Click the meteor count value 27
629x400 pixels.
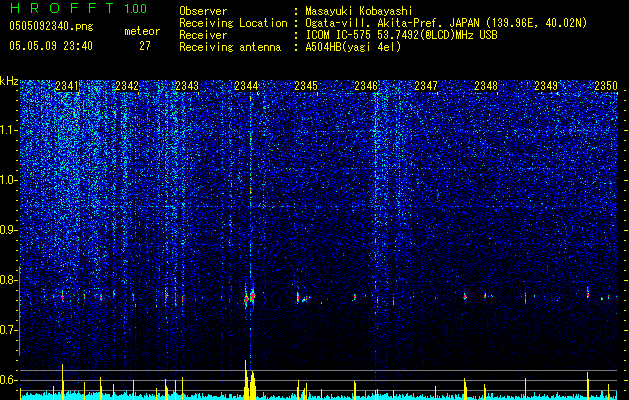(x=145, y=46)
